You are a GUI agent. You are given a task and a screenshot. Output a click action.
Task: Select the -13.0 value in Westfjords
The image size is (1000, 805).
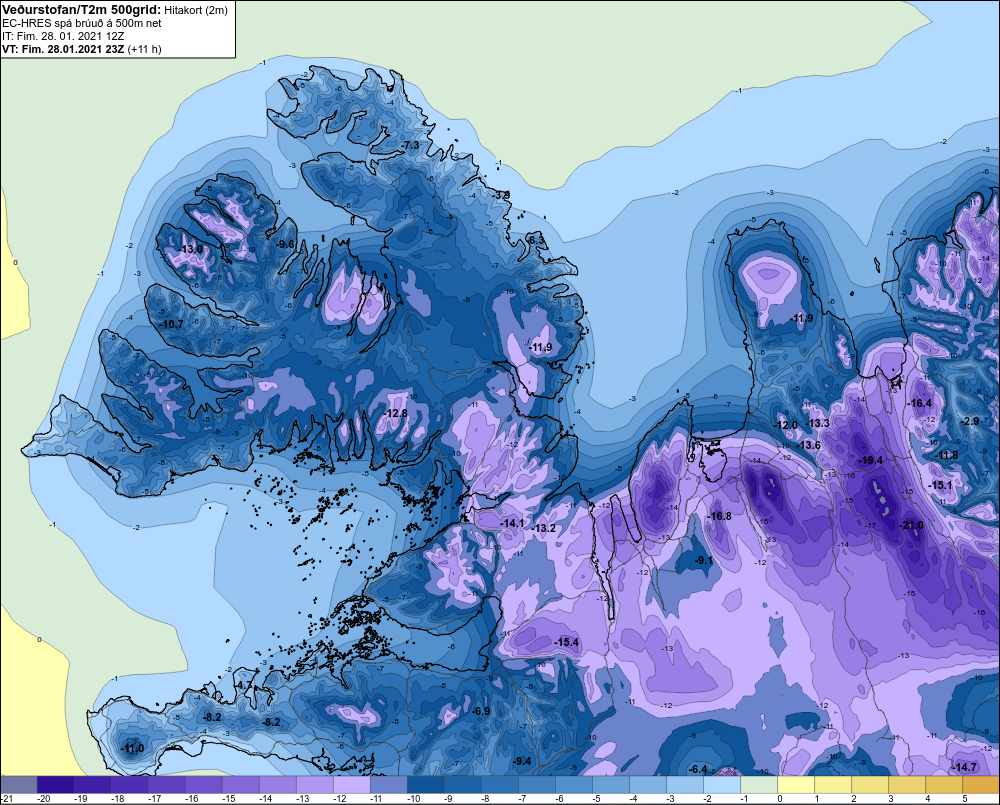click(191, 249)
